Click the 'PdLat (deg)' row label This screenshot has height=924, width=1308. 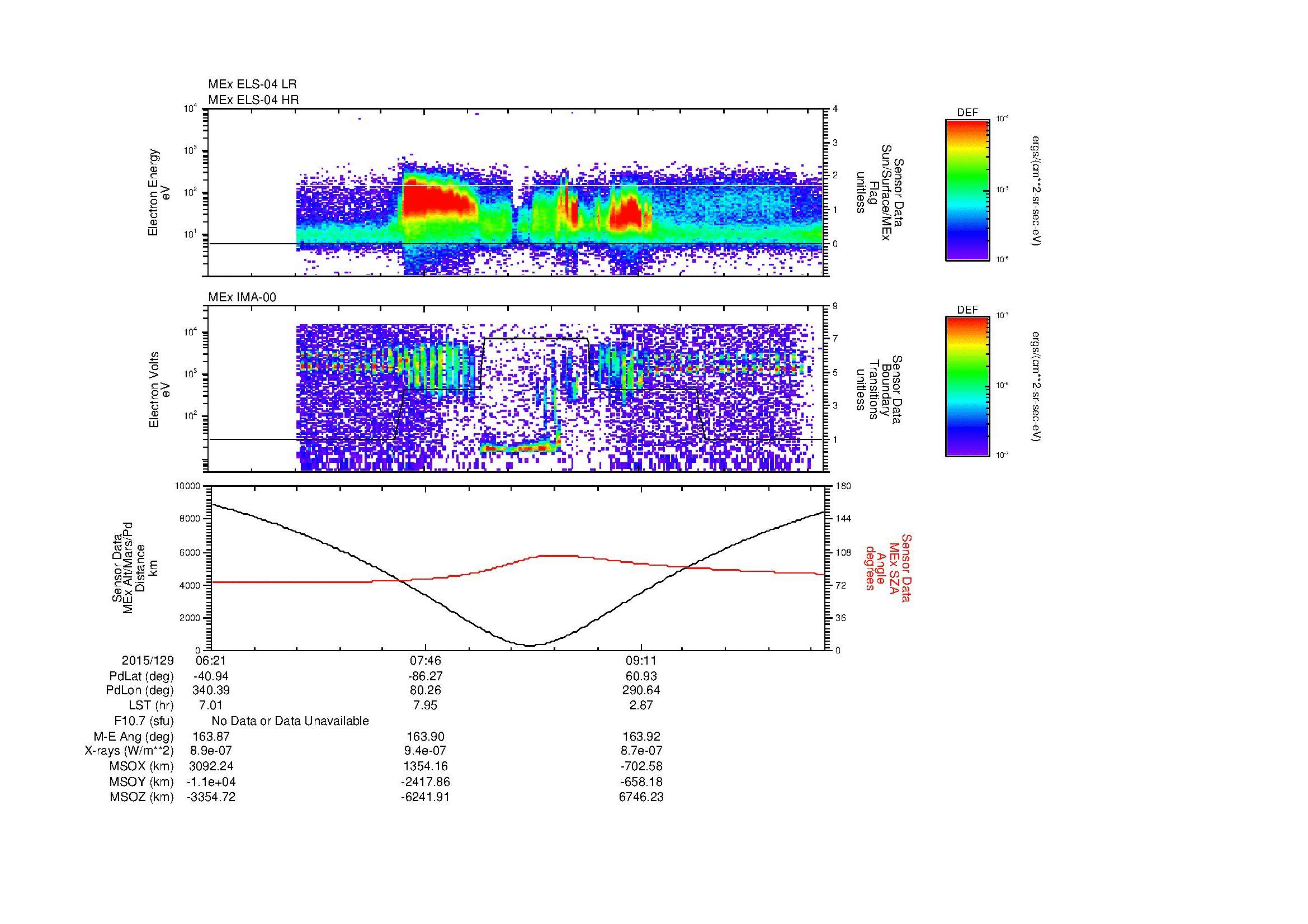point(141,676)
